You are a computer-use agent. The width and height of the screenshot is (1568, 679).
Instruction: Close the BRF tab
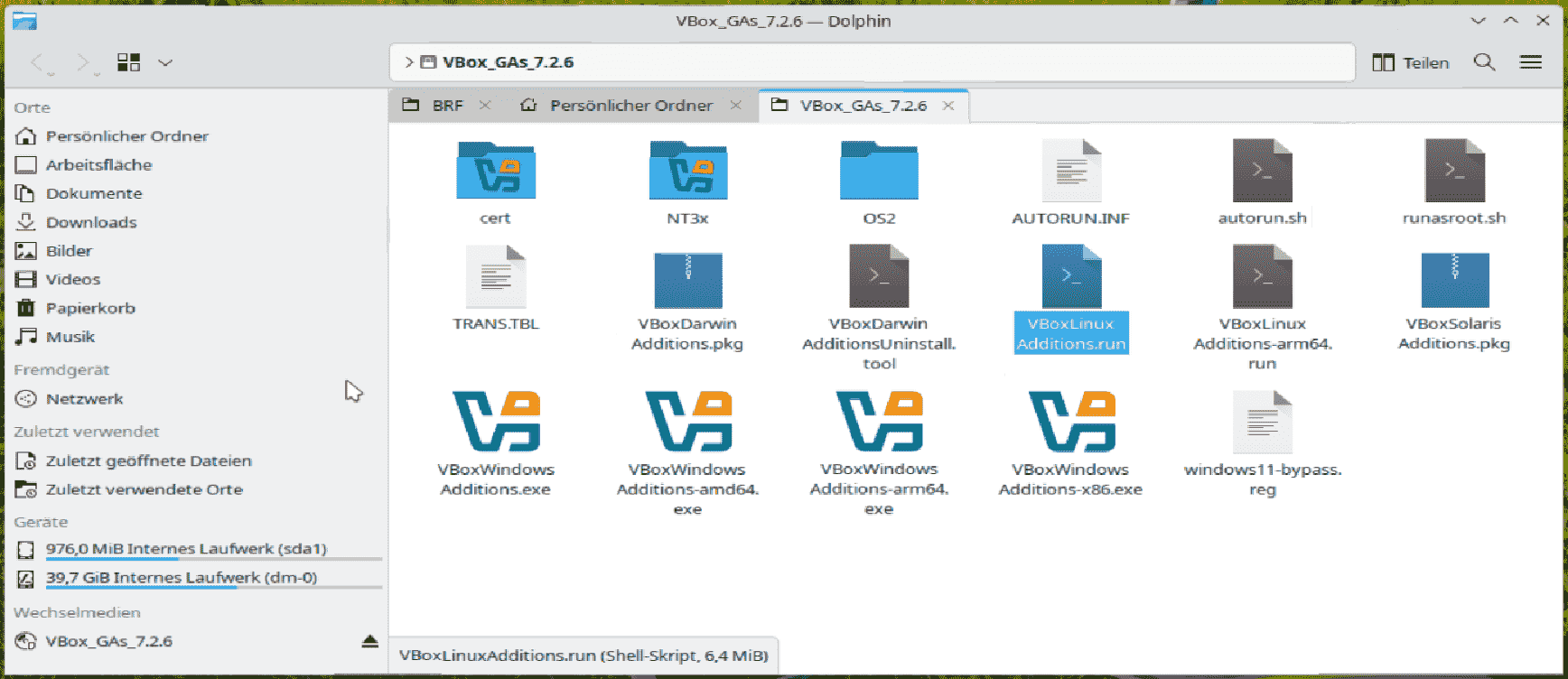[x=485, y=106]
